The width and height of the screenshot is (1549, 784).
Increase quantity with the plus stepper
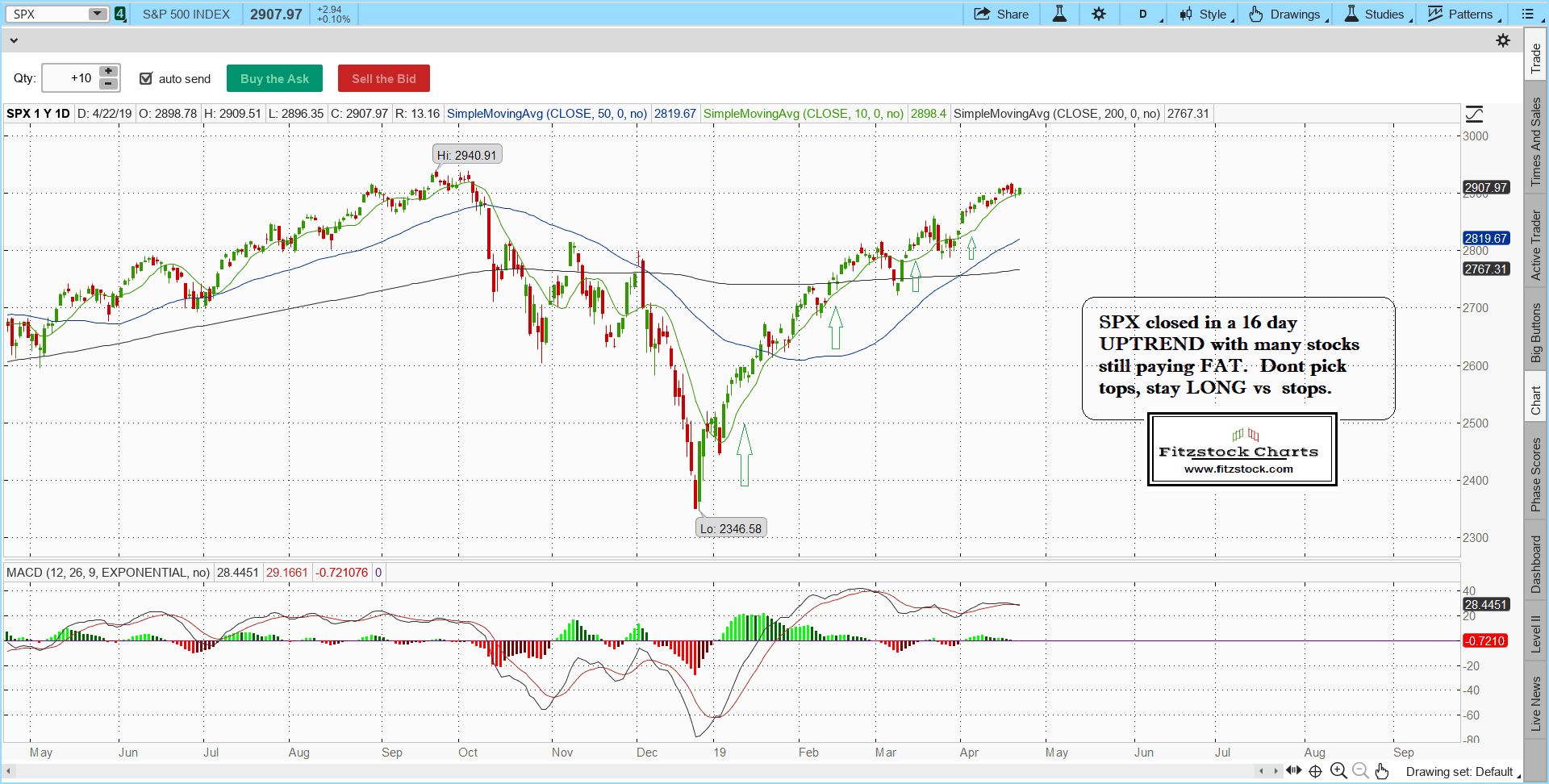coord(108,72)
